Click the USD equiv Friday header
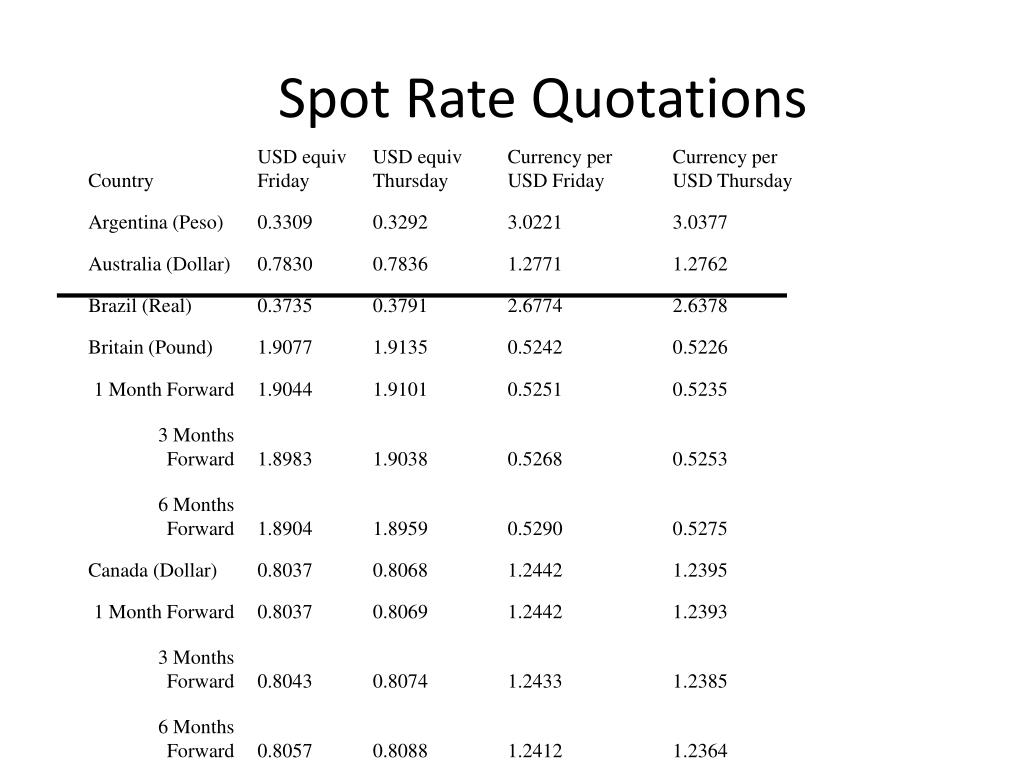Viewport: 1024px width, 768px height. [301, 168]
